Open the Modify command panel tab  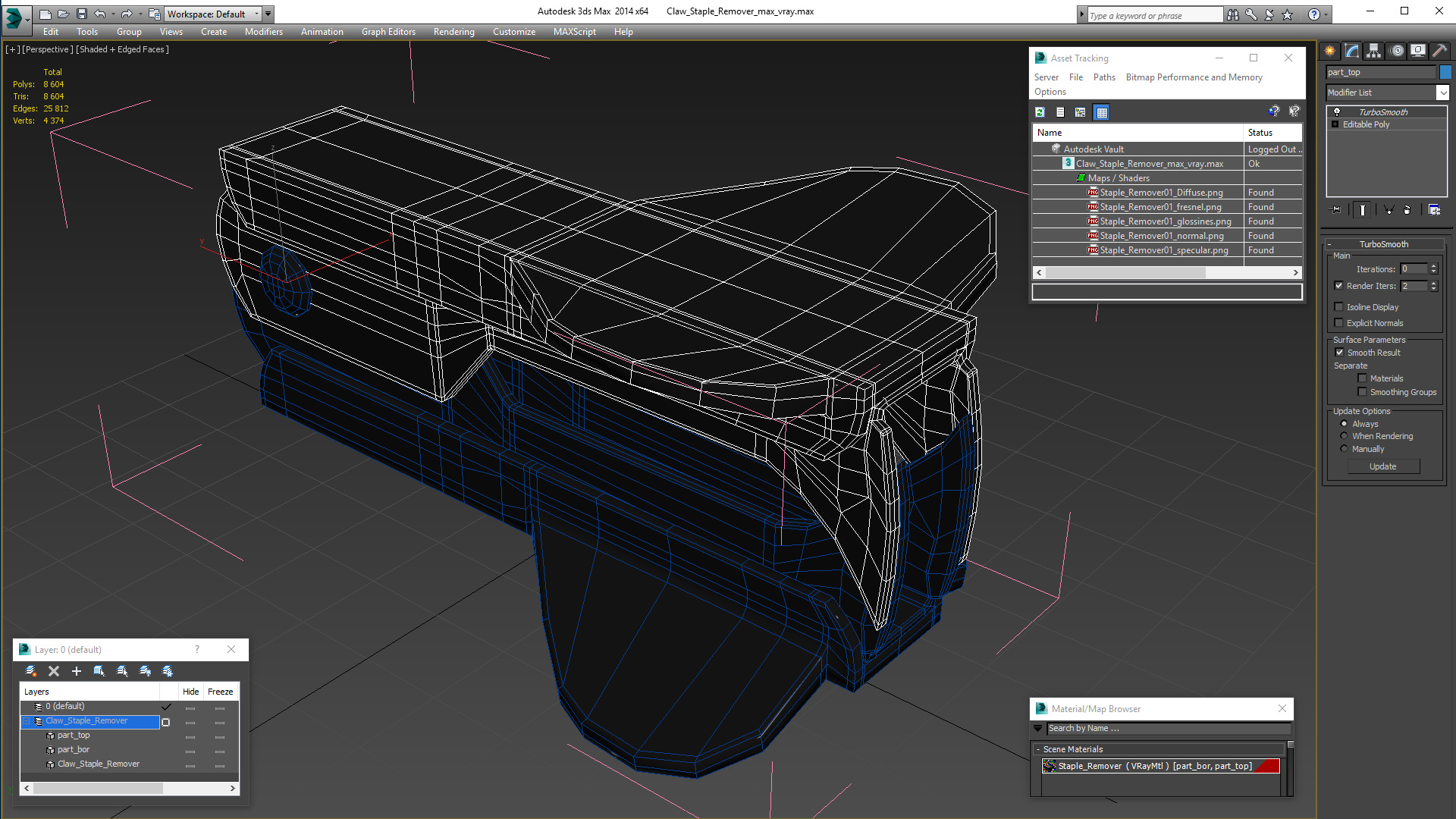point(1352,51)
